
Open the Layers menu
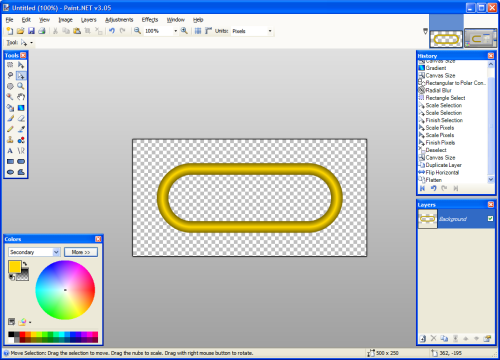pos(89,20)
